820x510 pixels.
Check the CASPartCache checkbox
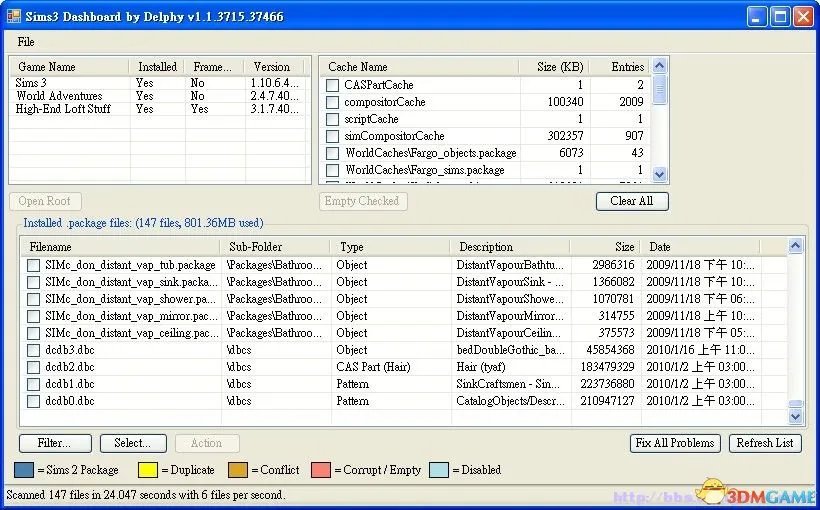click(332, 85)
